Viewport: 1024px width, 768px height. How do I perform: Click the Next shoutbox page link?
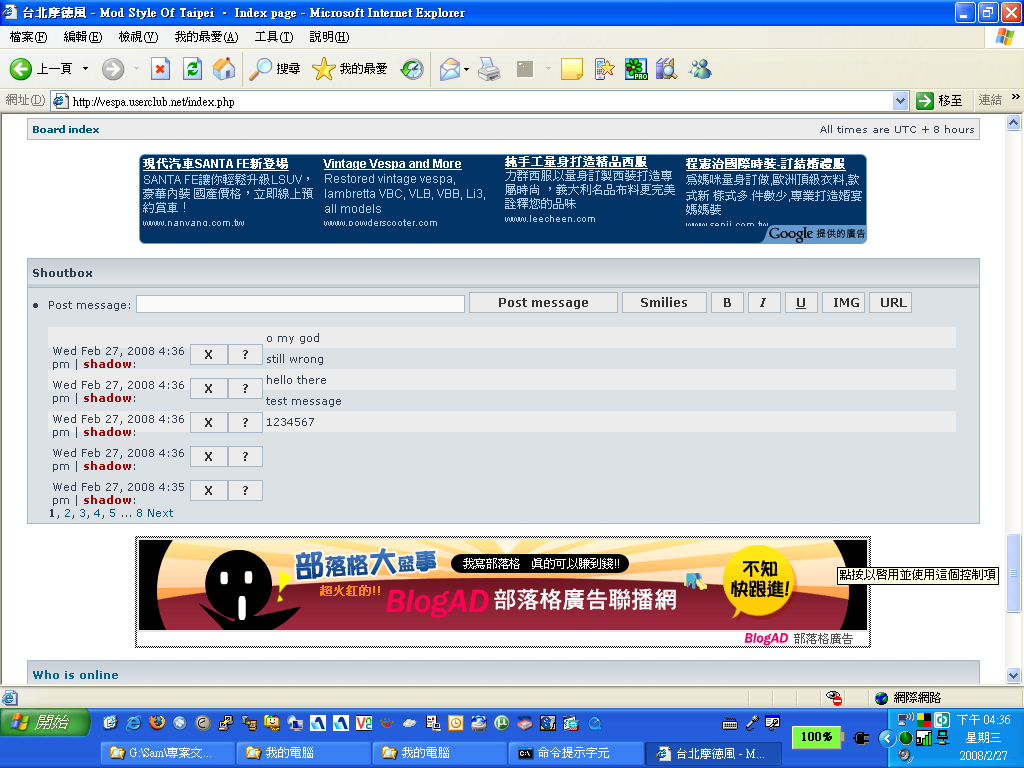click(x=160, y=513)
